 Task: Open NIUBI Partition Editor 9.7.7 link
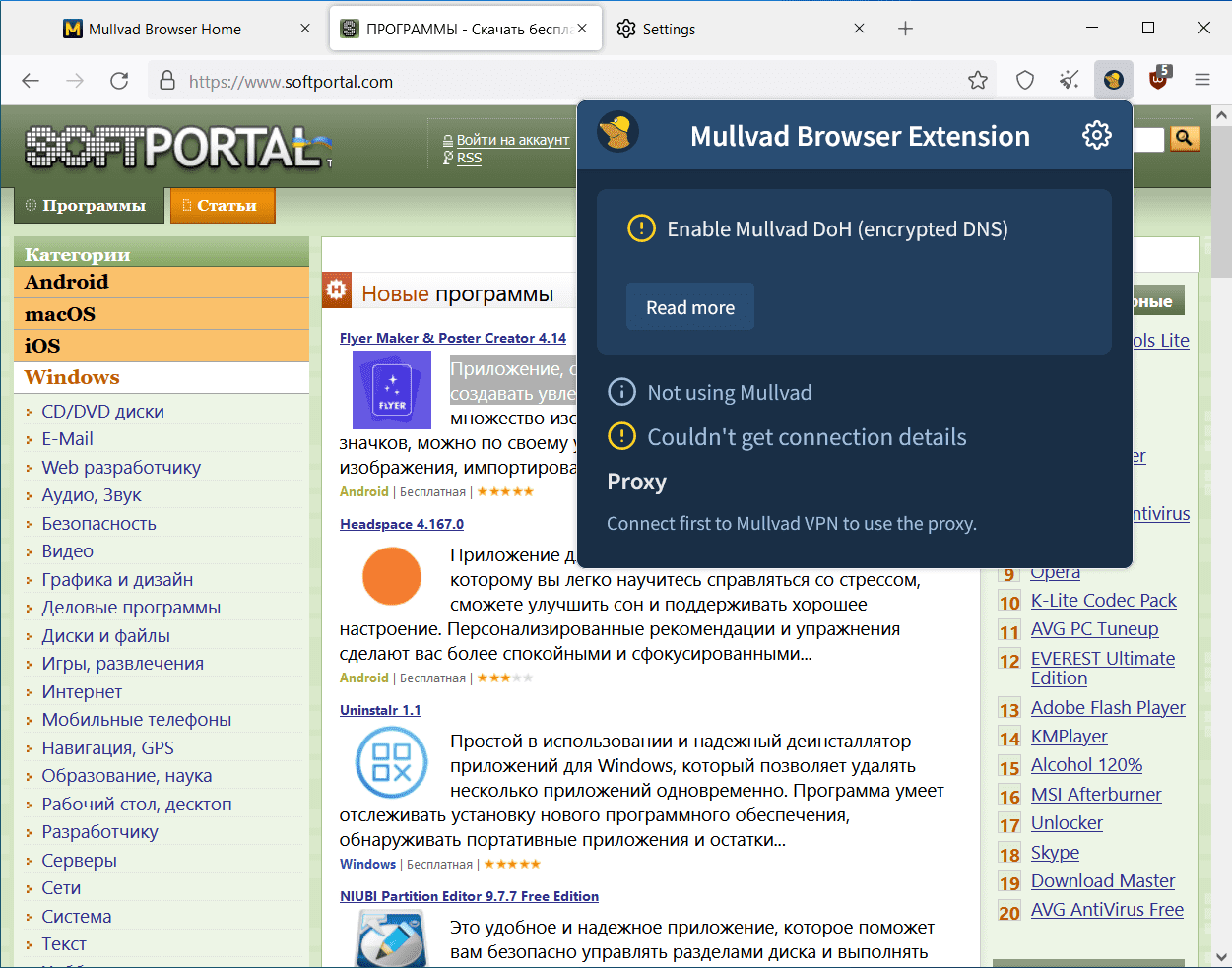point(469,896)
